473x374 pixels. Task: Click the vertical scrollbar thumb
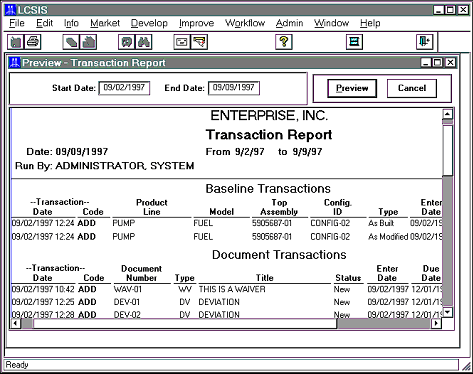(447, 150)
